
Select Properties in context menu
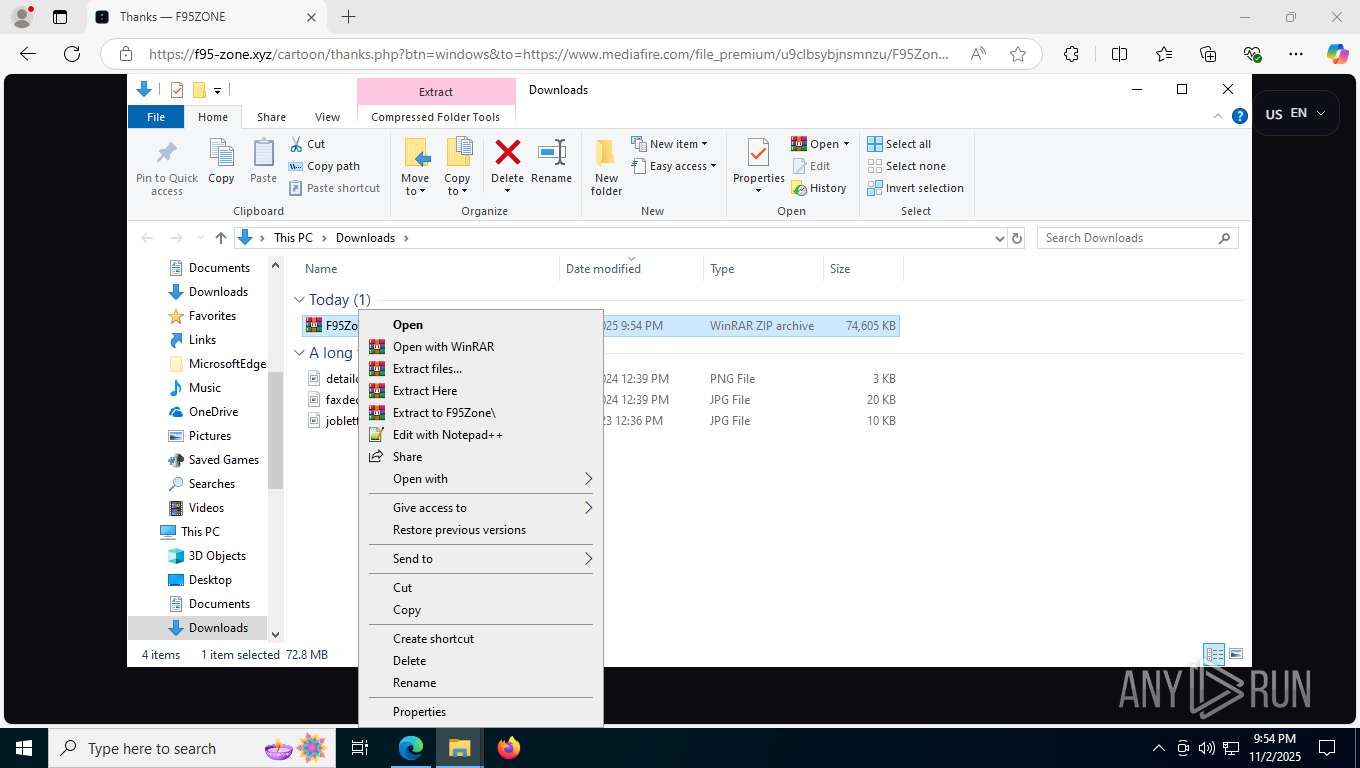click(481, 712)
